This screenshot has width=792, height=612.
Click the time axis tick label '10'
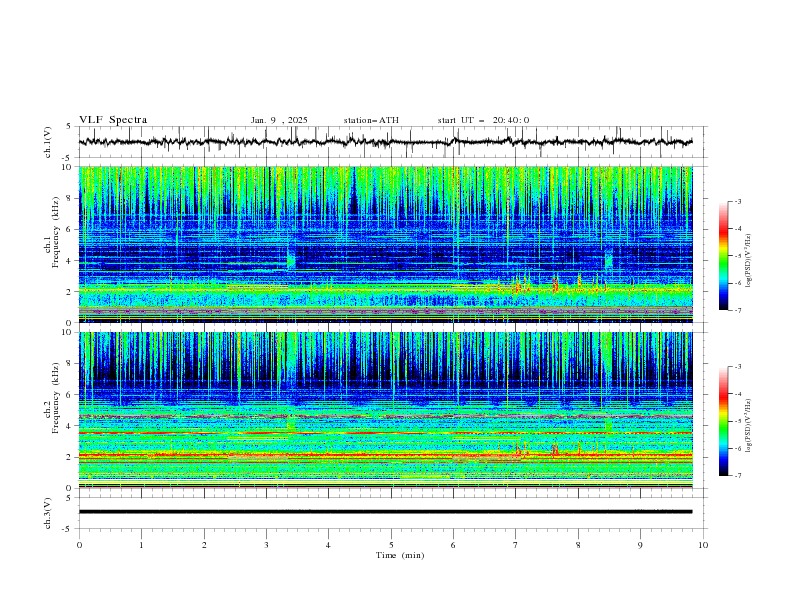tap(703, 545)
